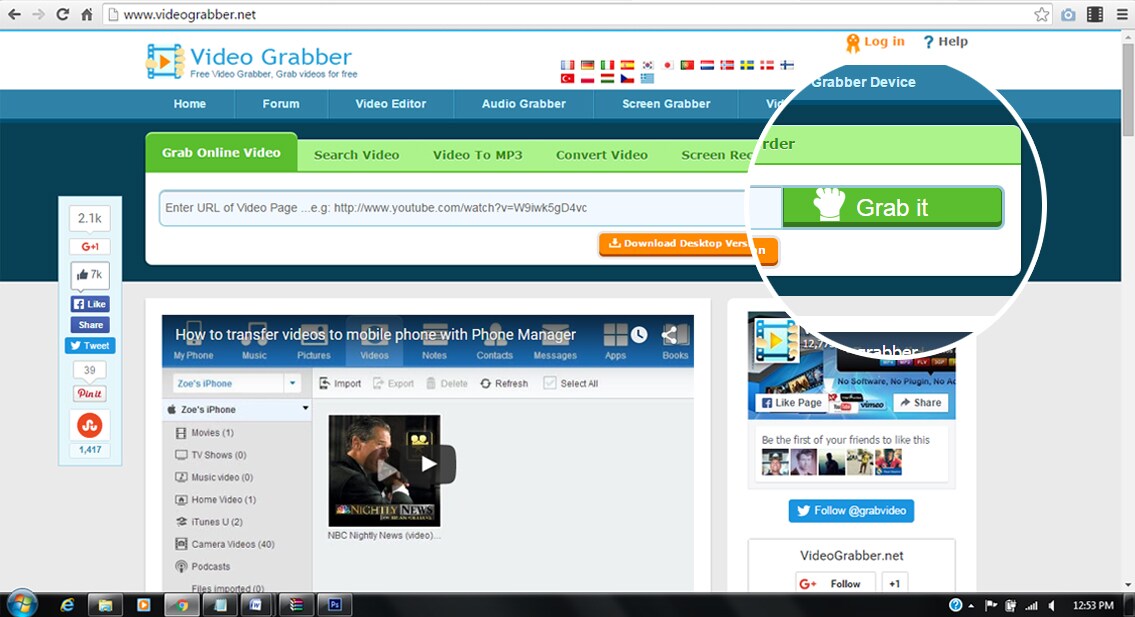Switch to the Search Video tab

point(357,155)
